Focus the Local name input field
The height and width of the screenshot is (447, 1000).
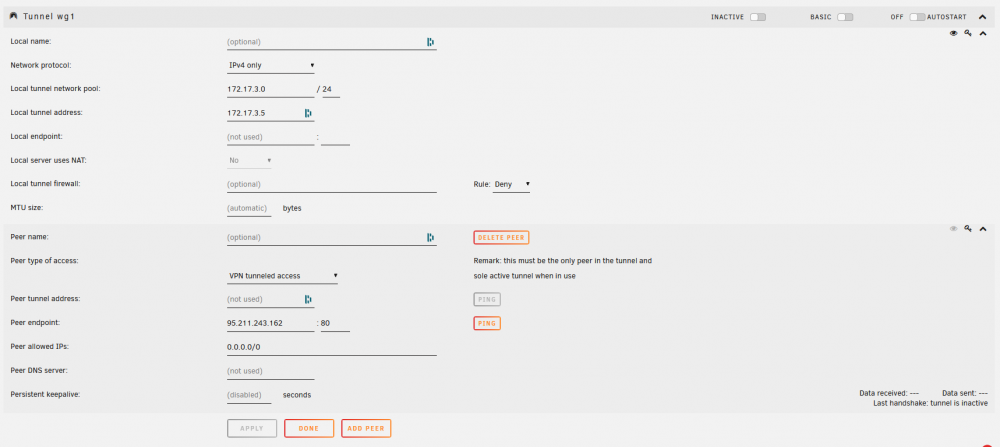click(x=332, y=41)
